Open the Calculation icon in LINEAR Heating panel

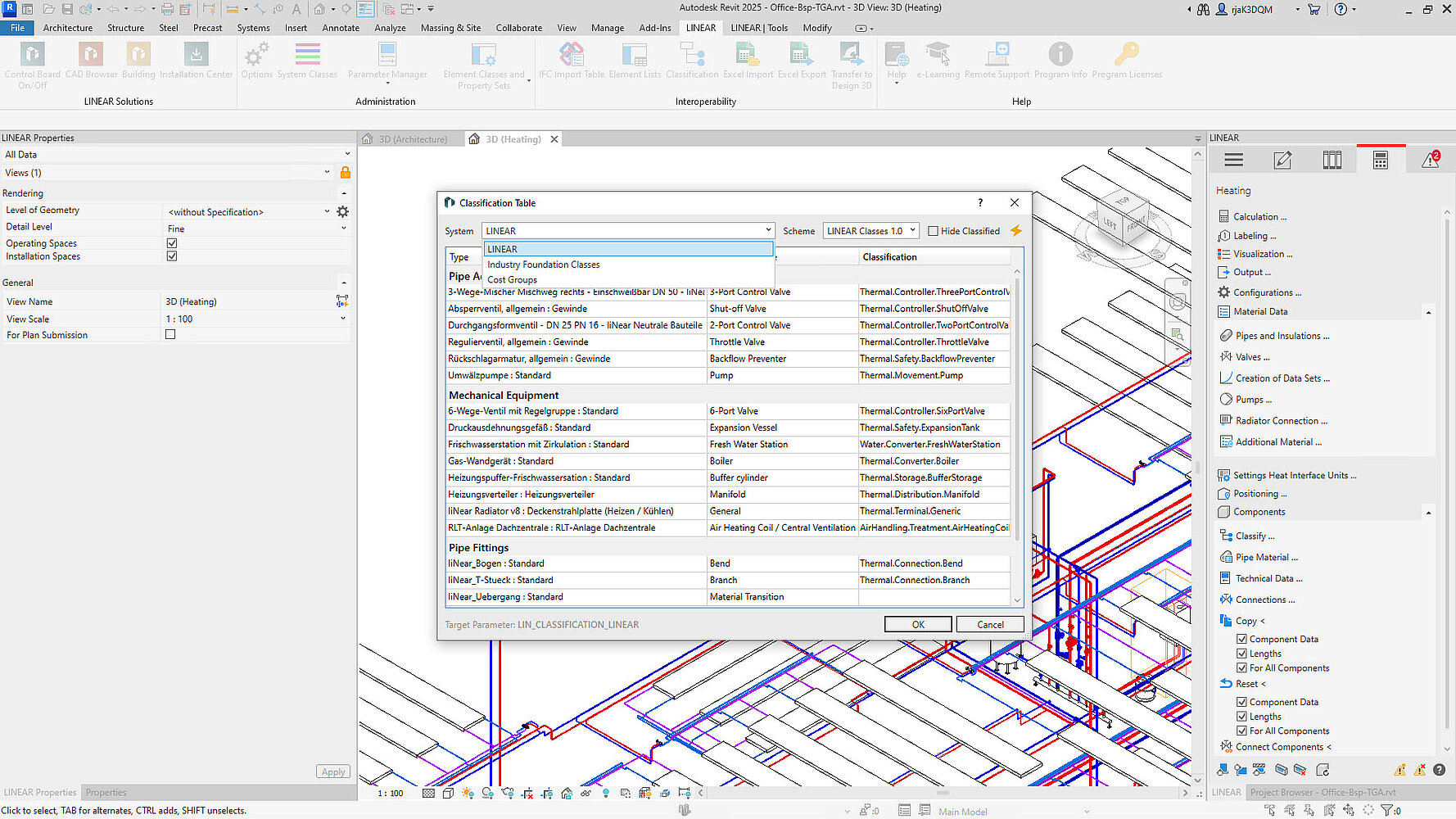coord(1223,217)
